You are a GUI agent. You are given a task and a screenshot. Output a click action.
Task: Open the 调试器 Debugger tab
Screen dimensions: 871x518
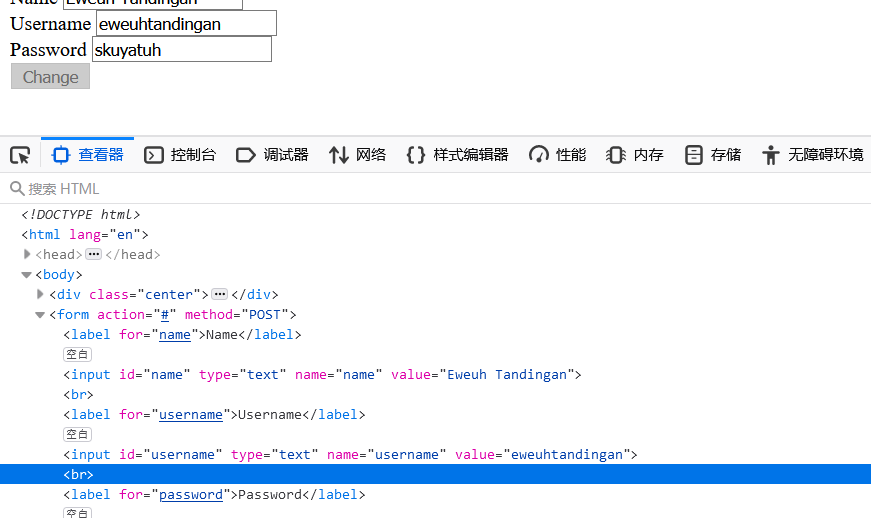272,154
